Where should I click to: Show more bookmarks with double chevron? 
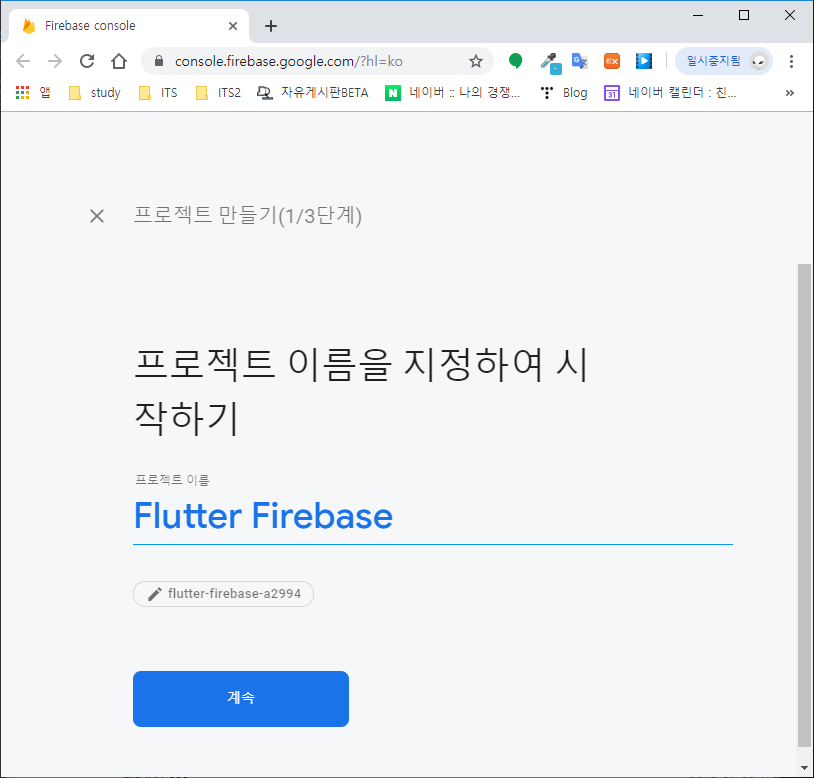pos(790,93)
